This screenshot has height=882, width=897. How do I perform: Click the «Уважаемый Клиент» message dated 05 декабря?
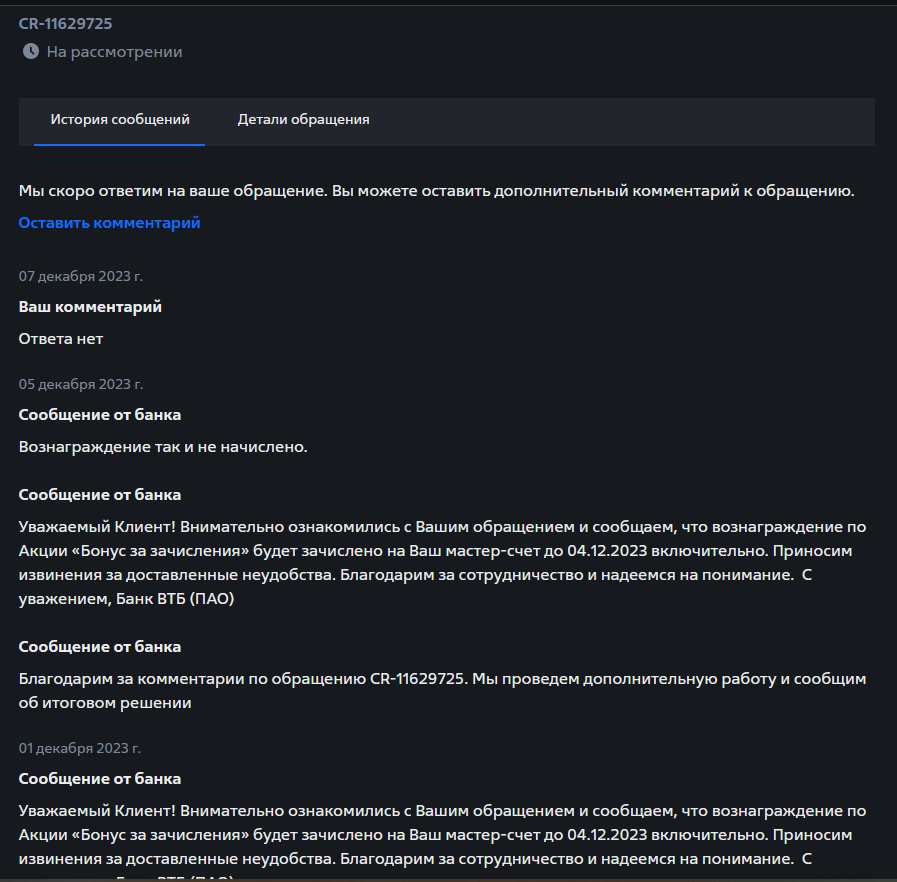pos(442,563)
